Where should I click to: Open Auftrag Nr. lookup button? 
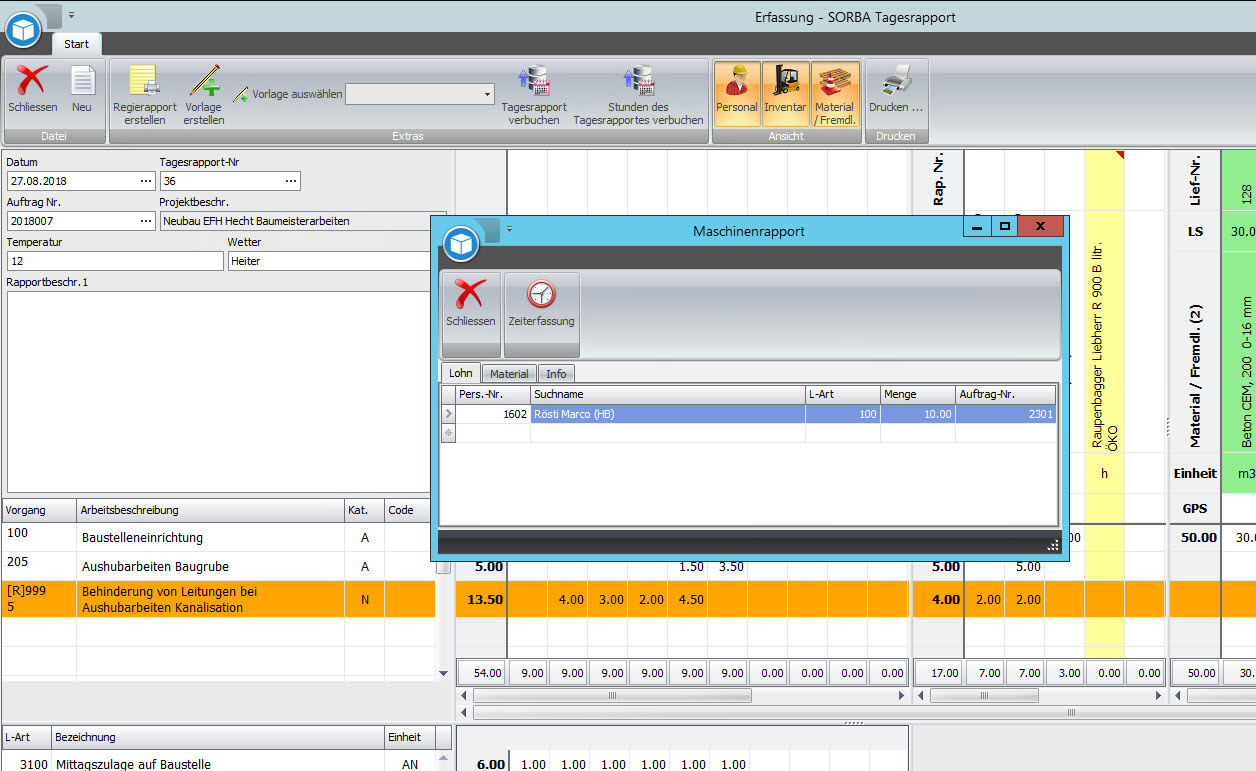click(x=146, y=221)
